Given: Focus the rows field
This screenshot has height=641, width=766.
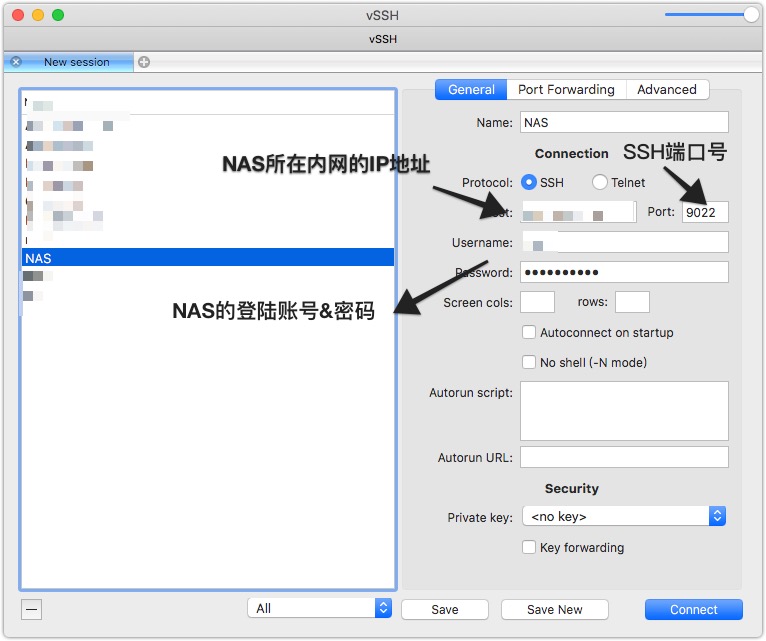Looking at the screenshot, I should tap(632, 302).
